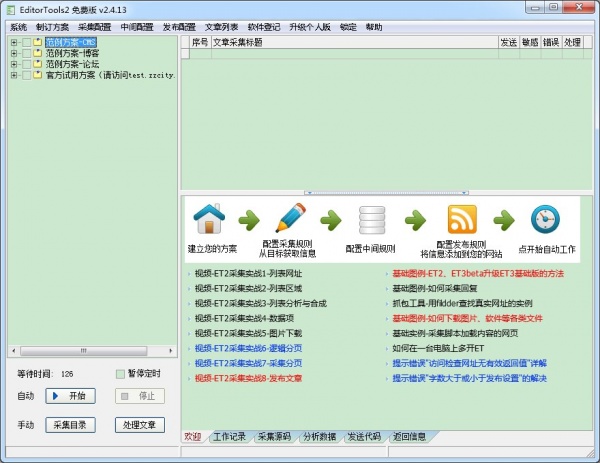Click the tree panel scroll left arrow
This screenshot has width=600, height=463.
point(14,351)
